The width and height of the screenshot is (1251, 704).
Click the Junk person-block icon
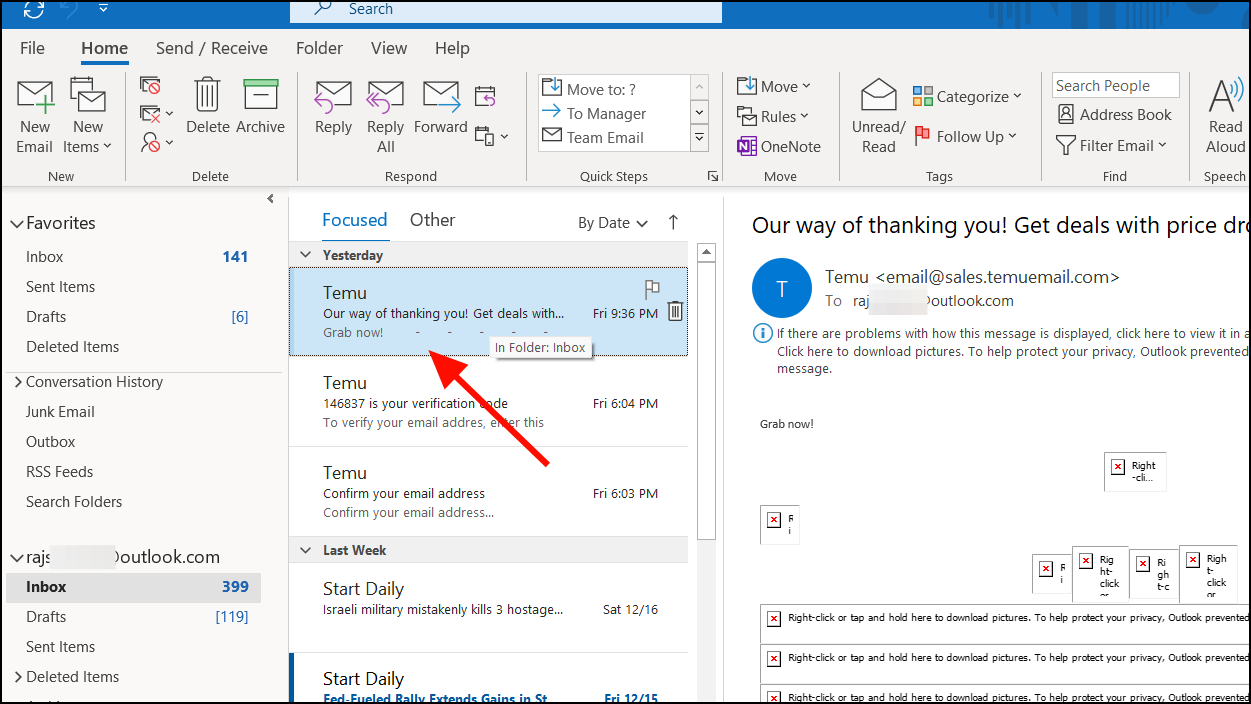(x=151, y=143)
